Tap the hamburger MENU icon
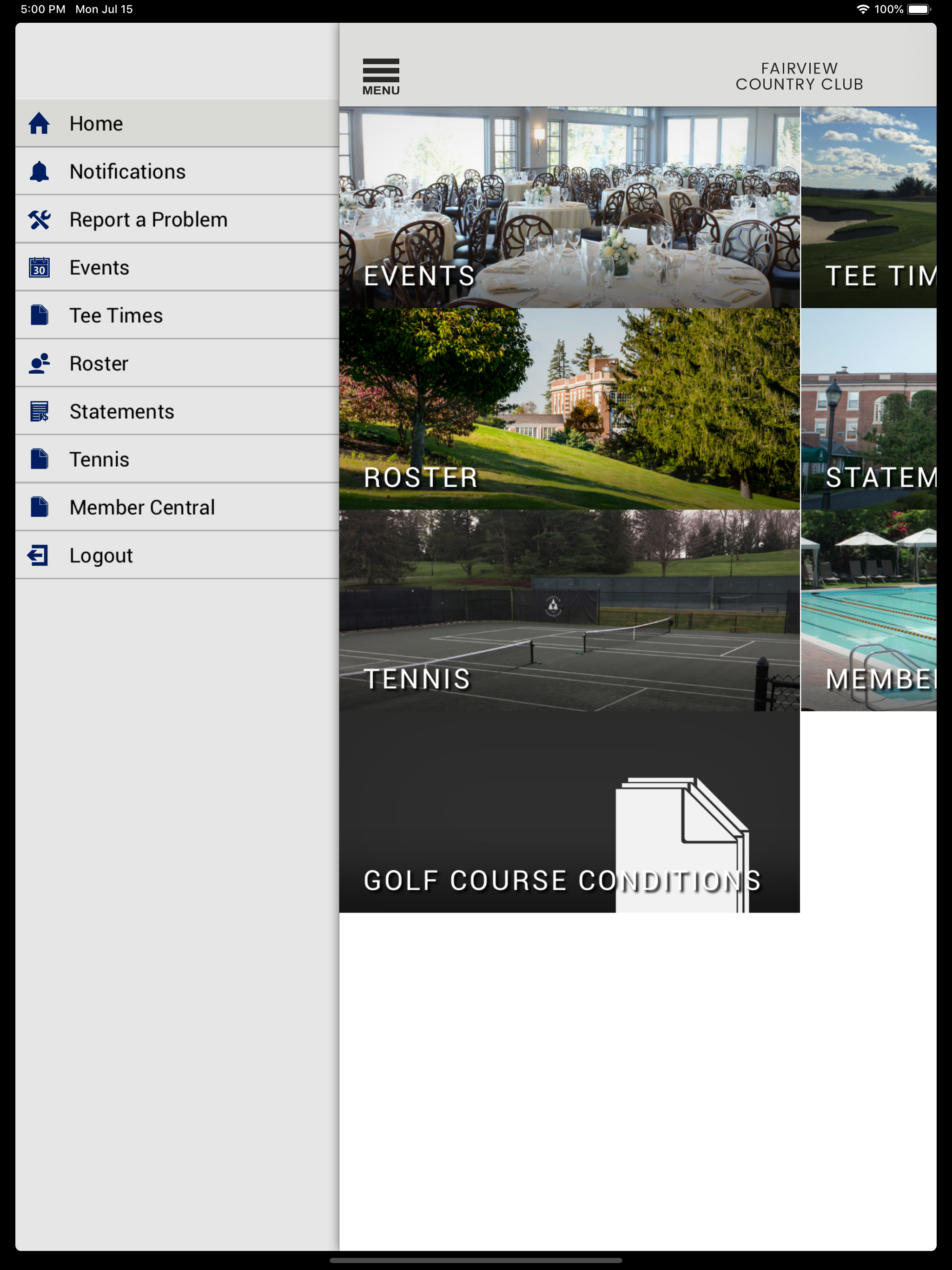 tap(381, 76)
